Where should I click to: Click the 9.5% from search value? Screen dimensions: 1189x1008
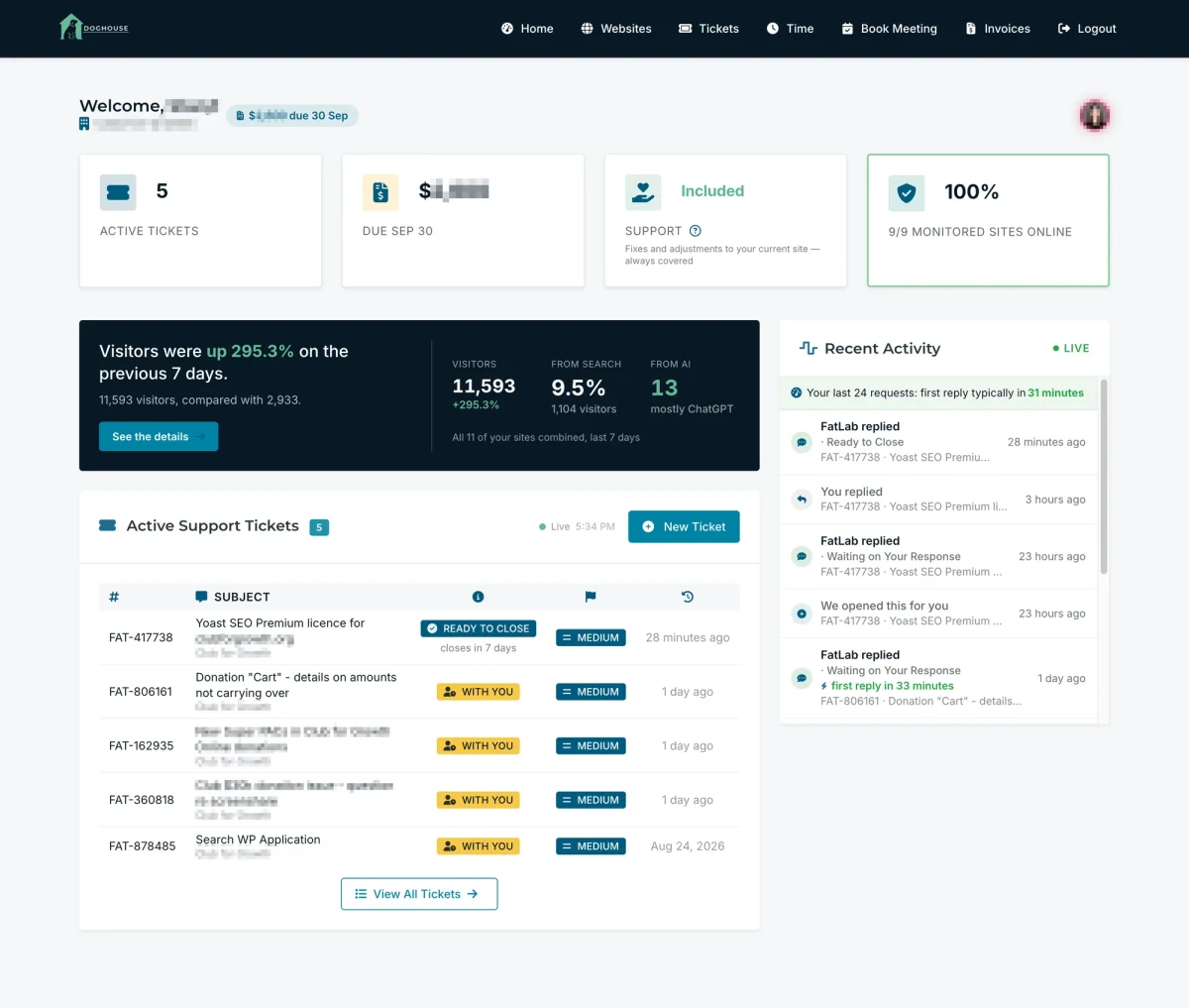tap(579, 388)
